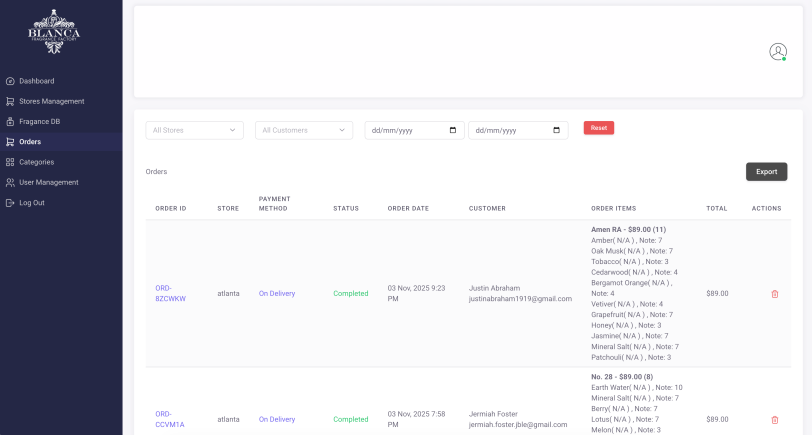Viewport: 812px width, 435px height.
Task: Open order link ORD-8ZCWKW
Action: (x=170, y=293)
